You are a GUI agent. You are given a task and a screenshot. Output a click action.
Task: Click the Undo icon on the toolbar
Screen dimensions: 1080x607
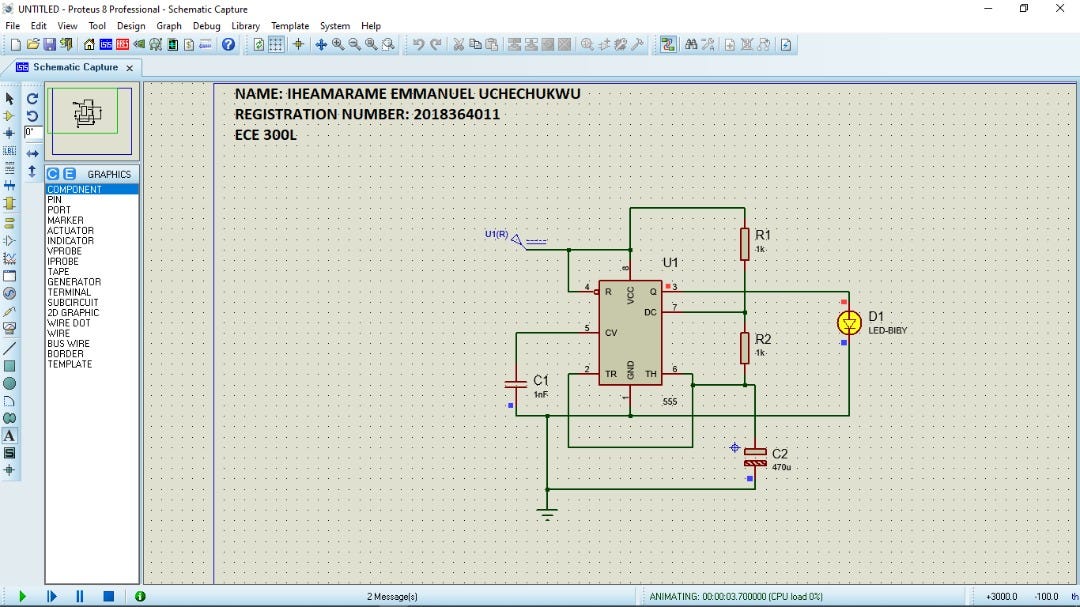point(416,44)
